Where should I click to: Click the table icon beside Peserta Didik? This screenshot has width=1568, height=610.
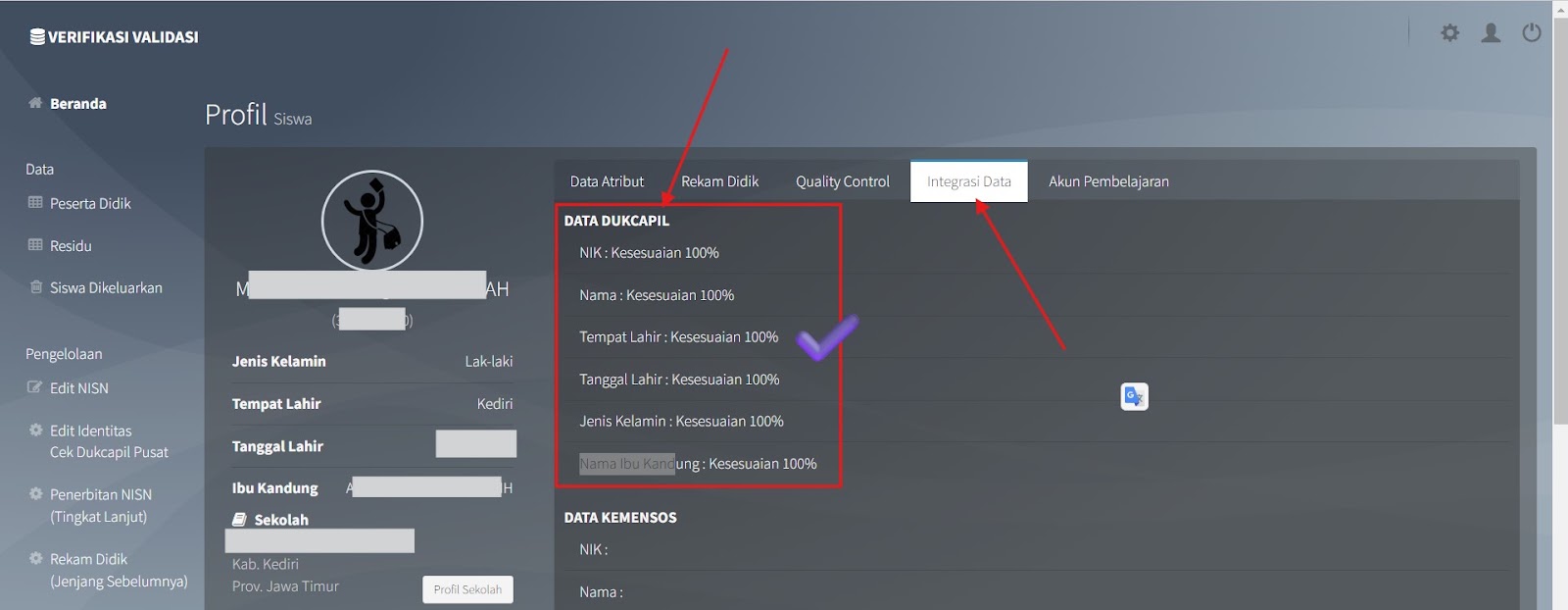(35, 202)
